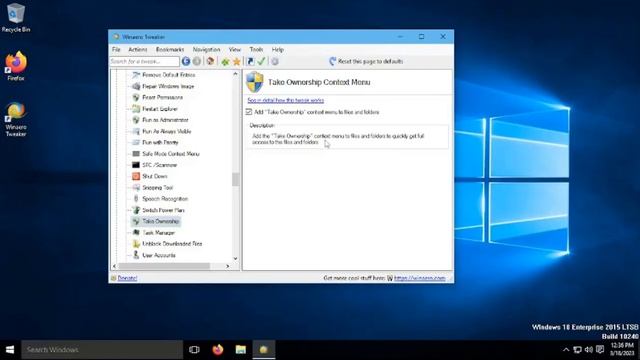The image size is (640, 360).
Task: Open the File menu
Action: [x=116, y=49]
